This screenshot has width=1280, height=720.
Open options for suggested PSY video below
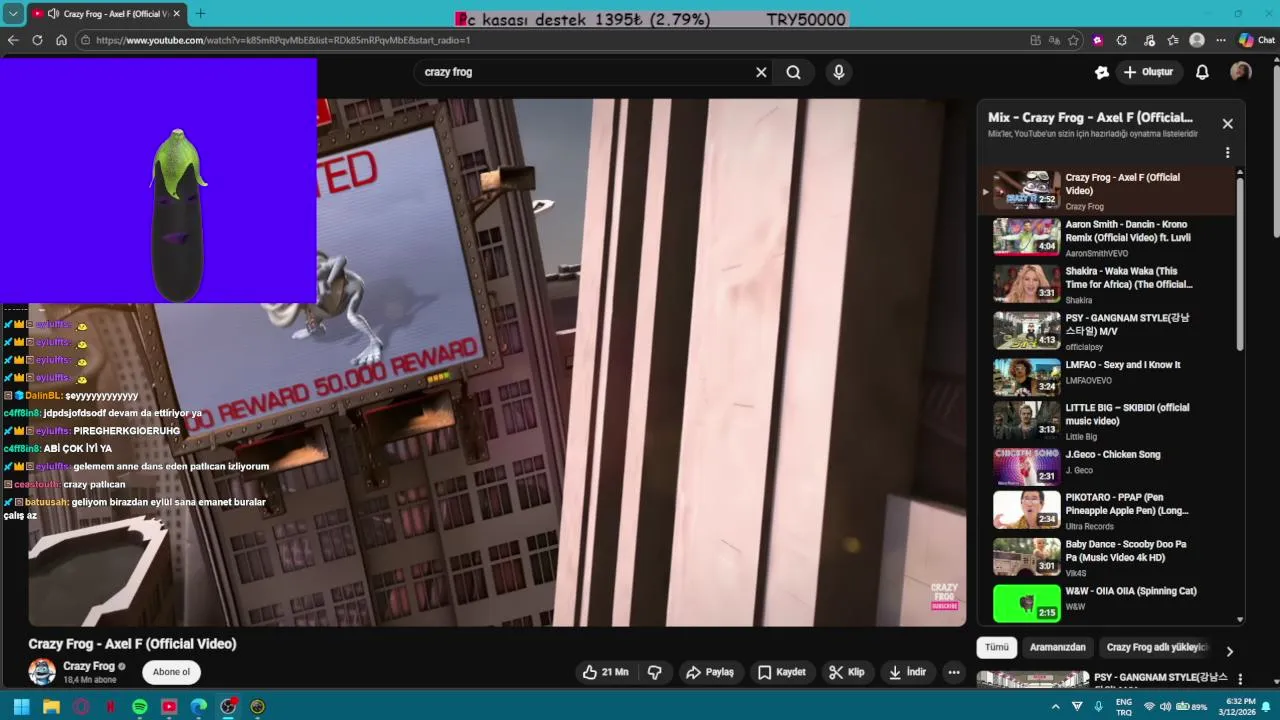[x=1240, y=680]
